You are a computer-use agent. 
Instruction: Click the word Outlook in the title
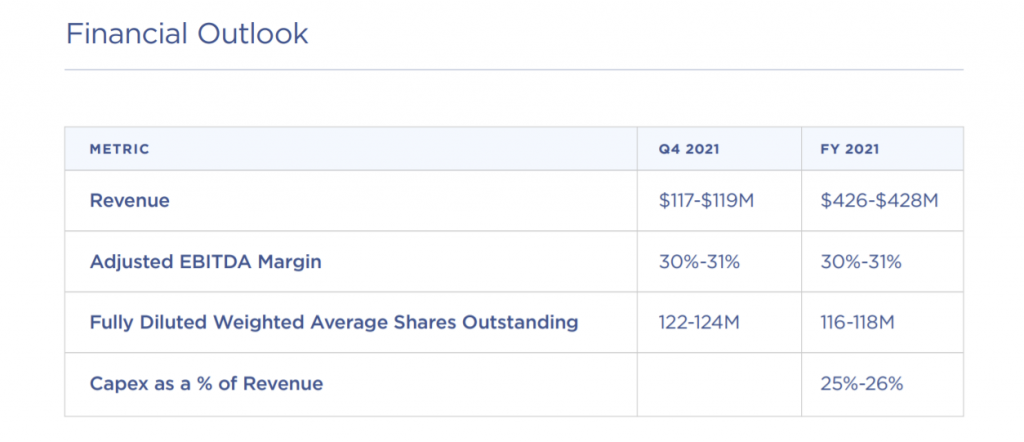tap(253, 34)
